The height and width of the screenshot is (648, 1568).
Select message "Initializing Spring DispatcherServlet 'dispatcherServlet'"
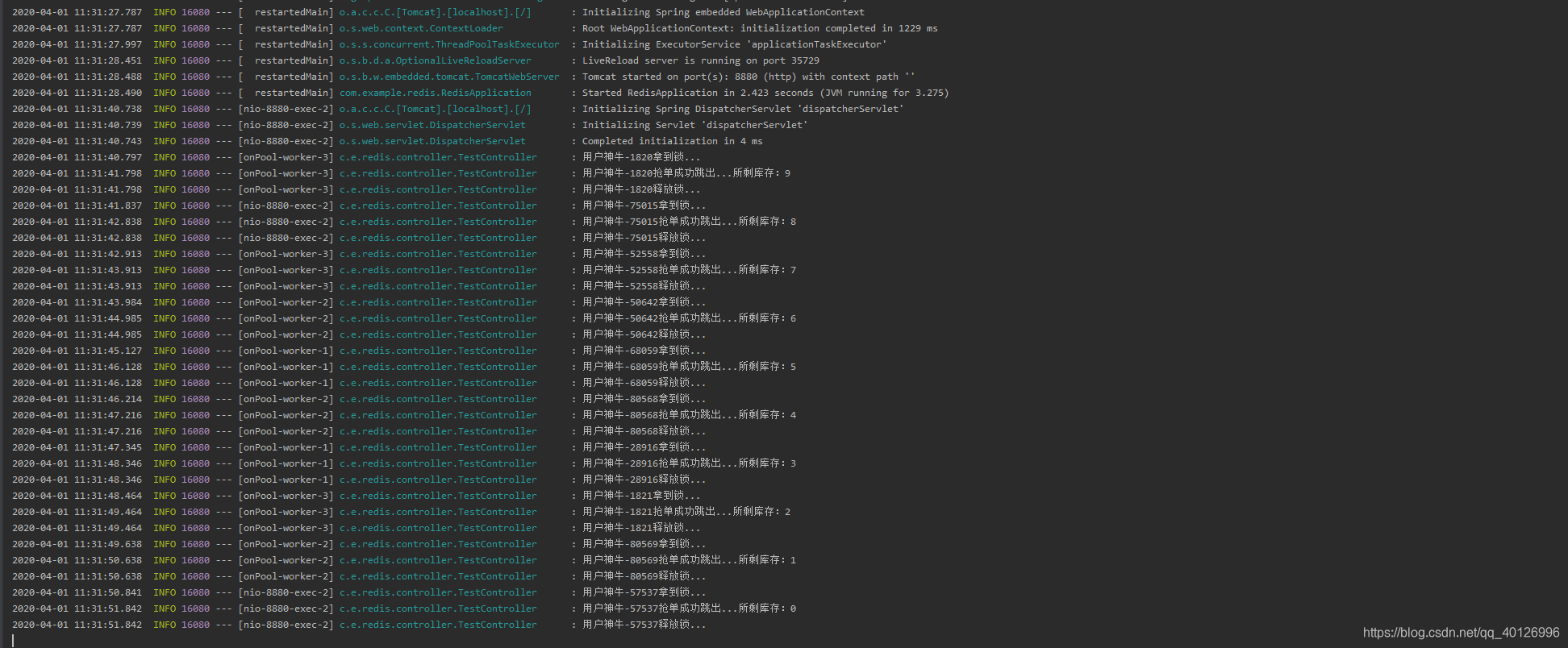point(743,109)
